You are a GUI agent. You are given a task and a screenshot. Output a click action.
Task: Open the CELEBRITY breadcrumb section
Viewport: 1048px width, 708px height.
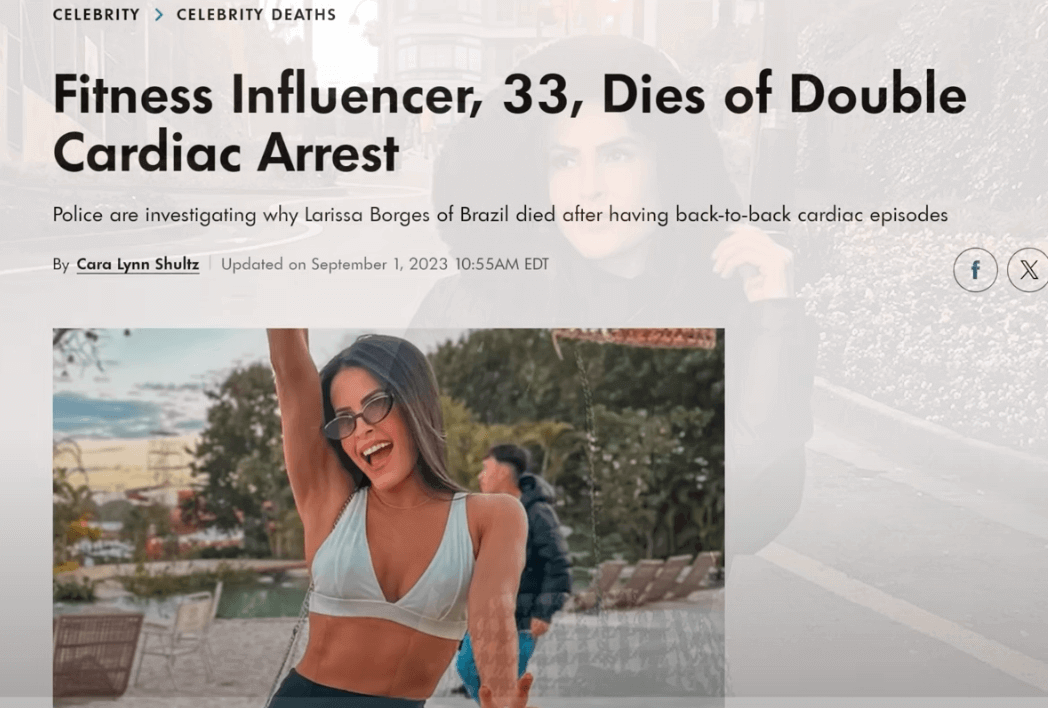(x=96, y=14)
